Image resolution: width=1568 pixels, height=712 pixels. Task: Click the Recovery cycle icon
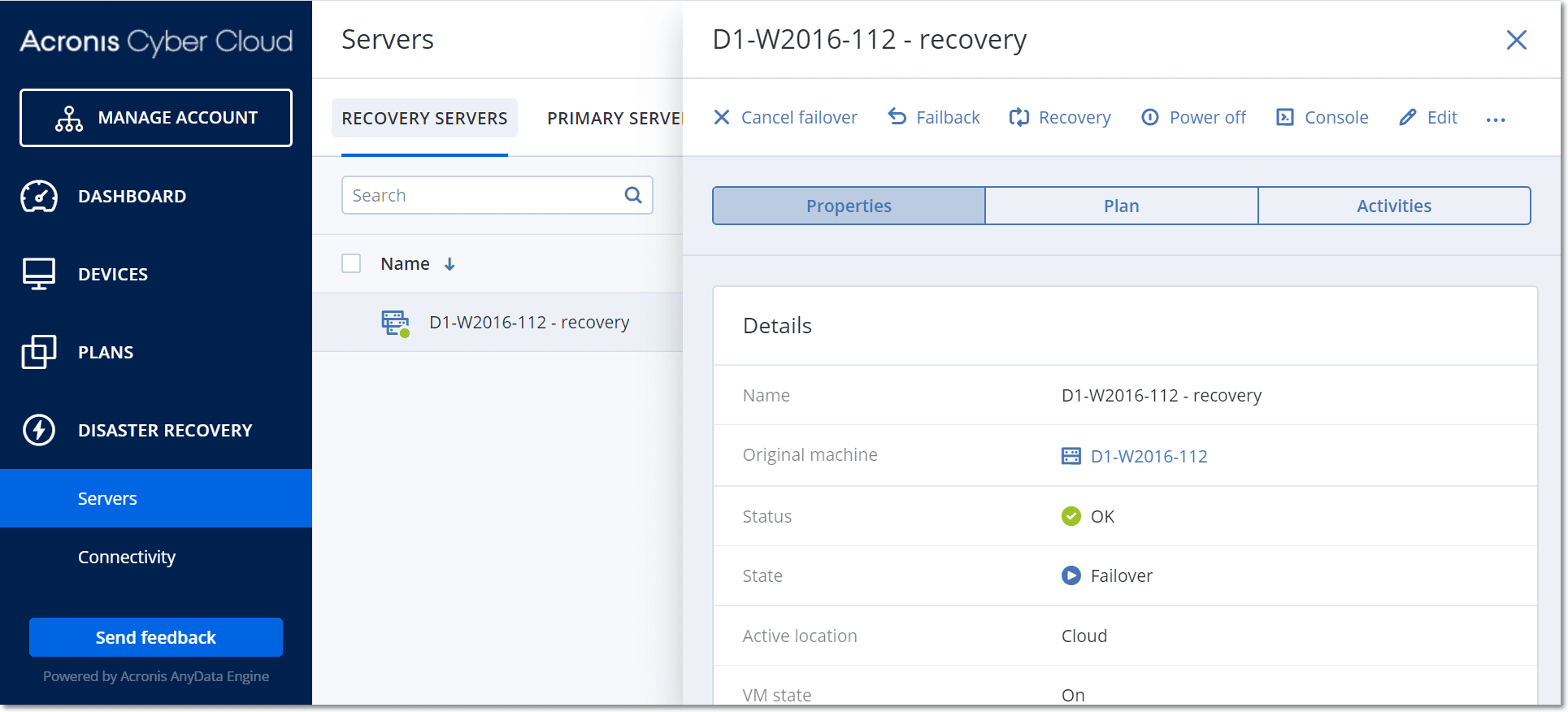click(x=1019, y=117)
